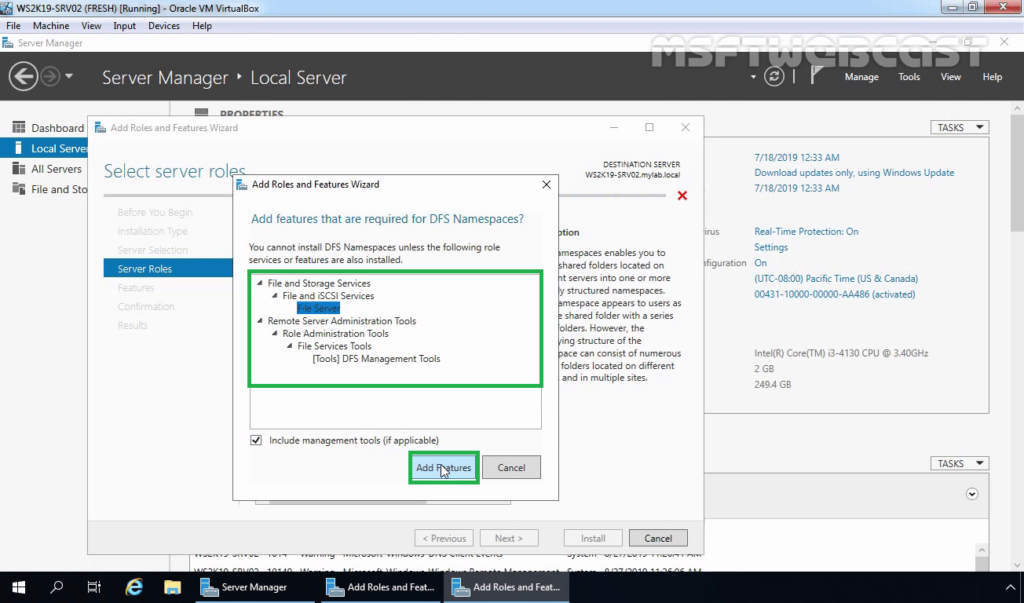Collapse the File and iSCSI Services node
Screen dimensions: 1024x603
point(275,295)
